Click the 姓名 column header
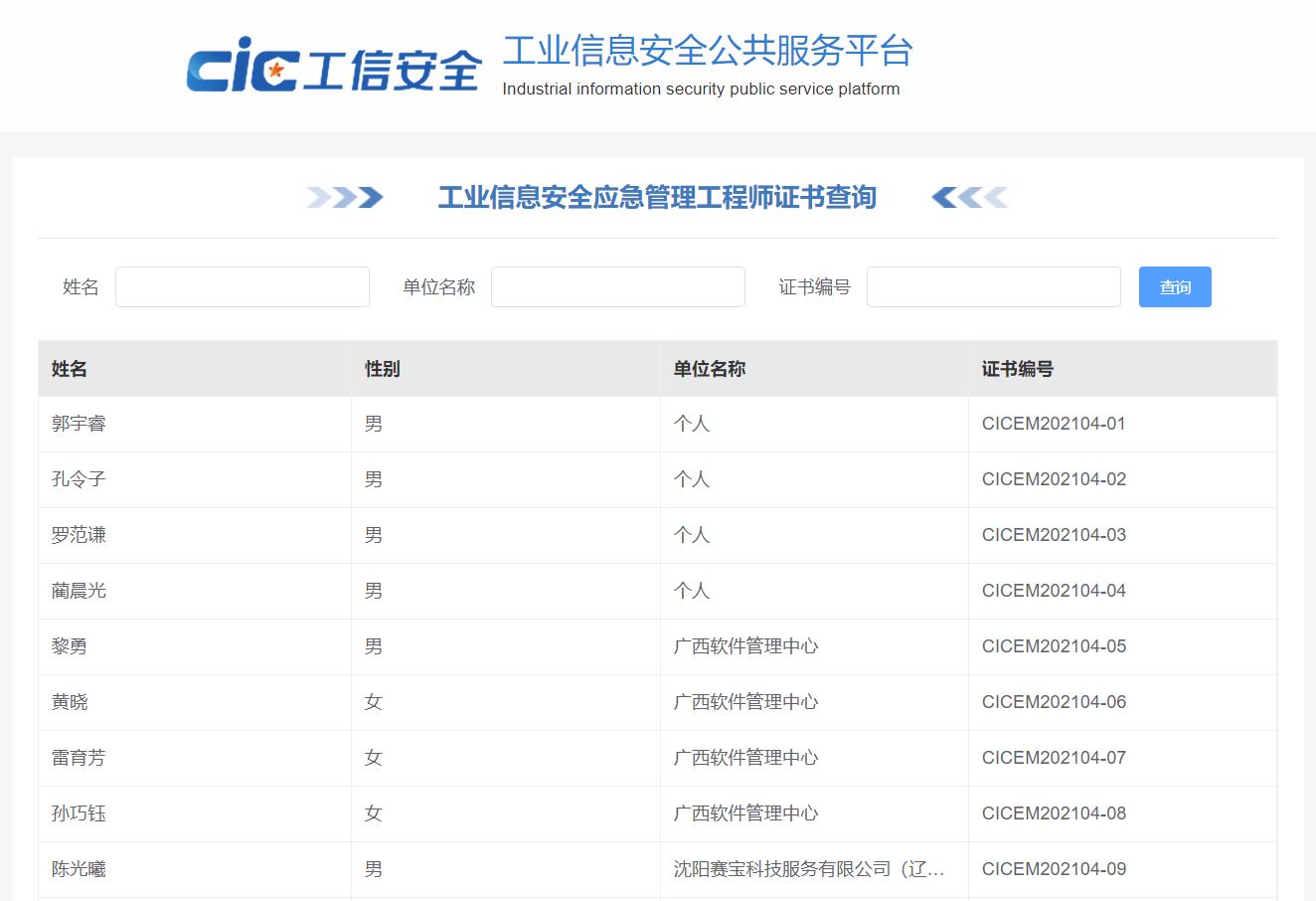1316x901 pixels. coord(70,369)
